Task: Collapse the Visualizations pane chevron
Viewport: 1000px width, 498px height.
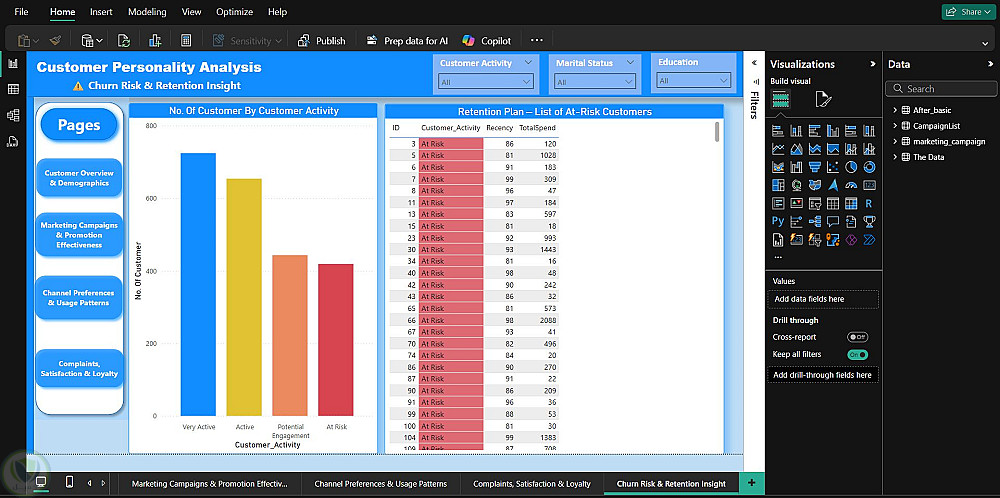Action: (873, 64)
